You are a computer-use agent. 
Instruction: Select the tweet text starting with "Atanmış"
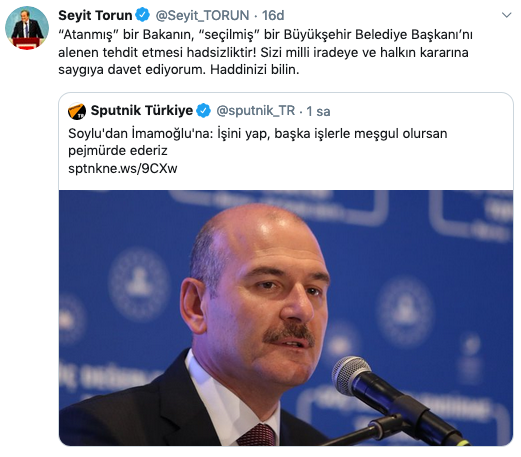tap(265, 52)
